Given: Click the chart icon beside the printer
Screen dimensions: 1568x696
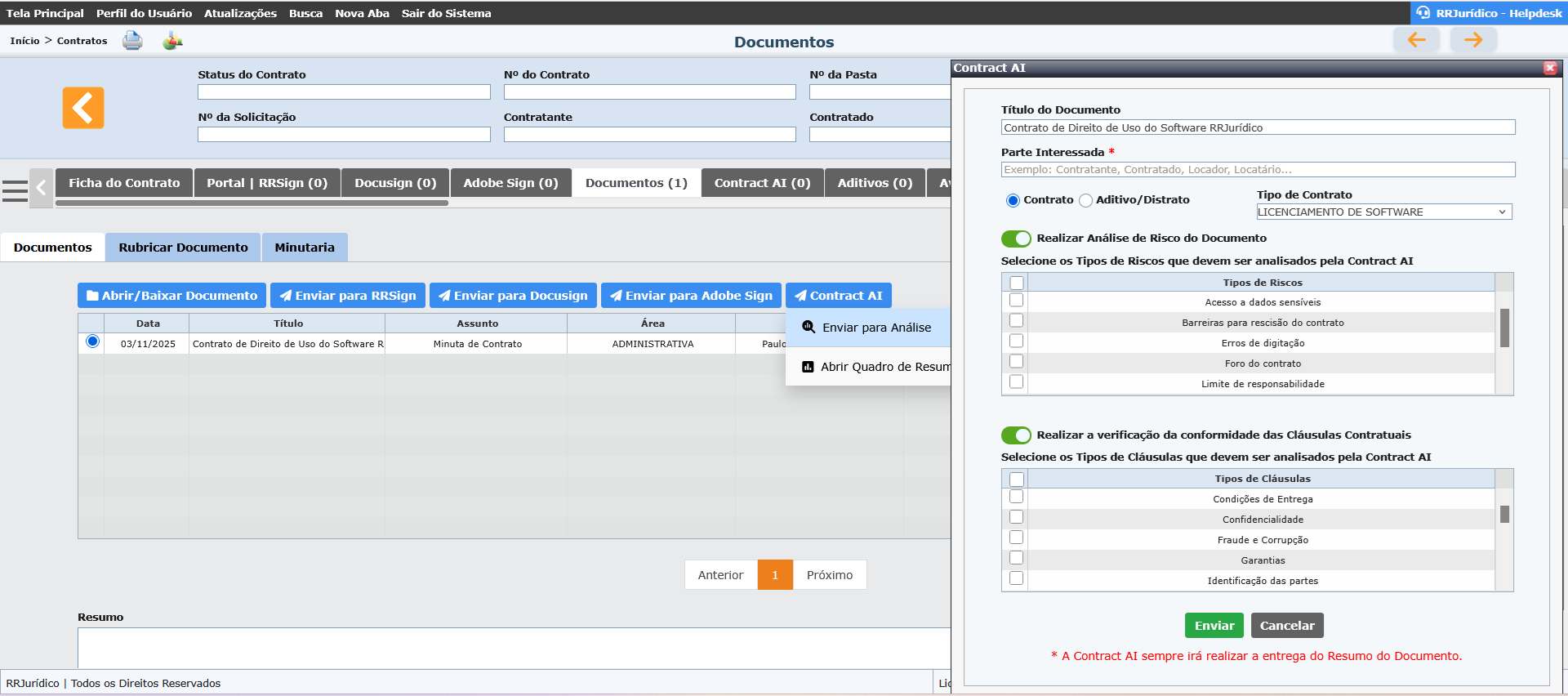Looking at the screenshot, I should 172,41.
